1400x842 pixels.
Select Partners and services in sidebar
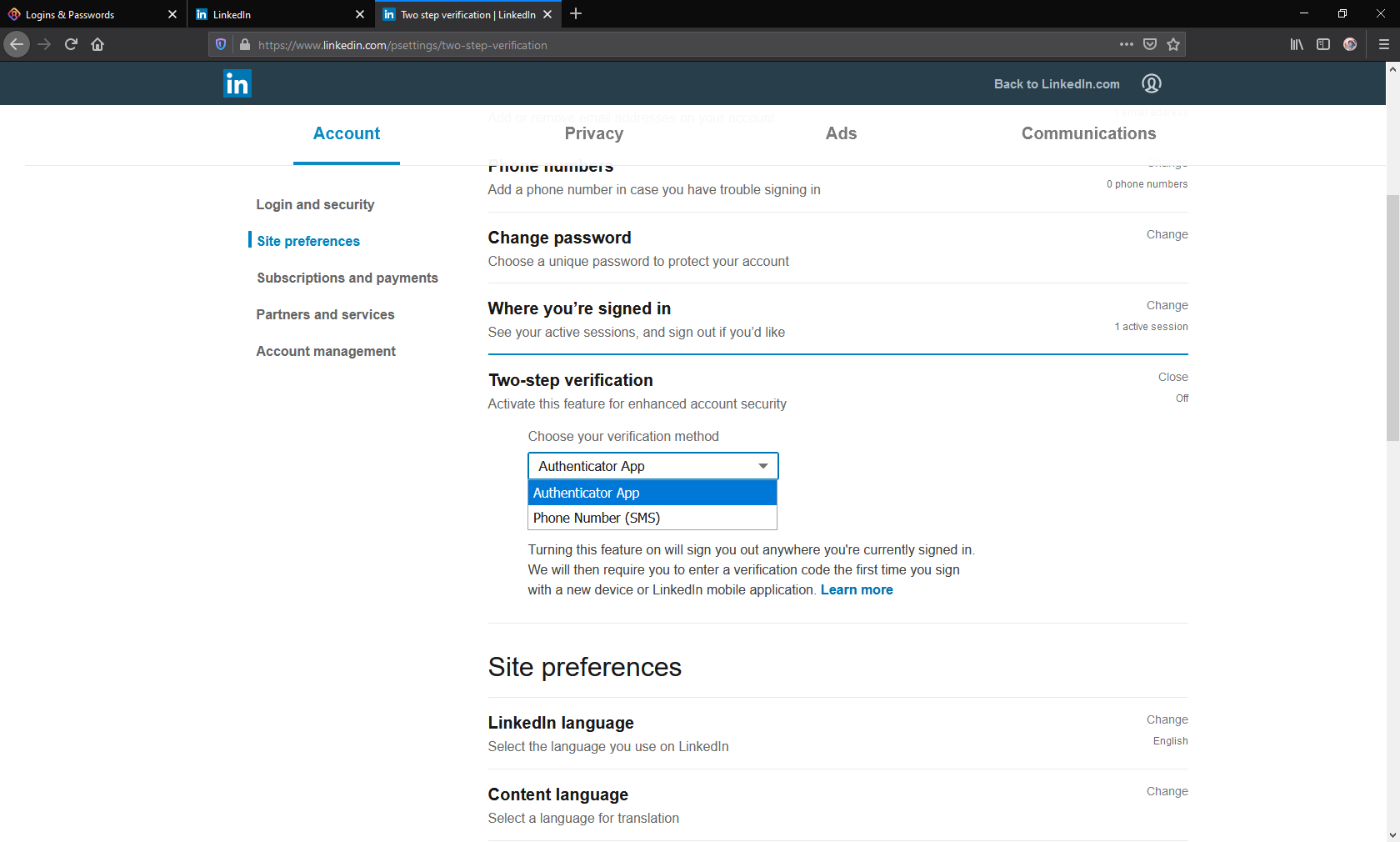325,314
